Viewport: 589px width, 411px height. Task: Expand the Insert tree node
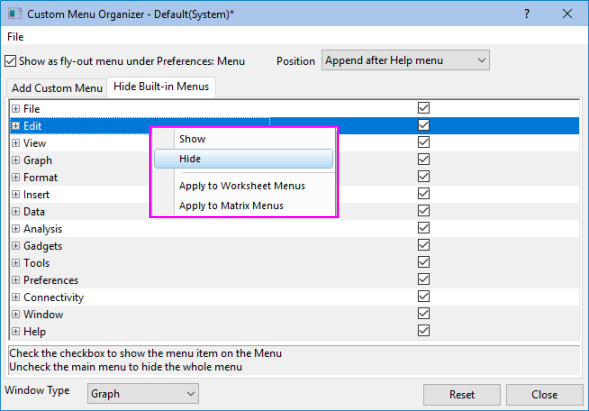15,195
